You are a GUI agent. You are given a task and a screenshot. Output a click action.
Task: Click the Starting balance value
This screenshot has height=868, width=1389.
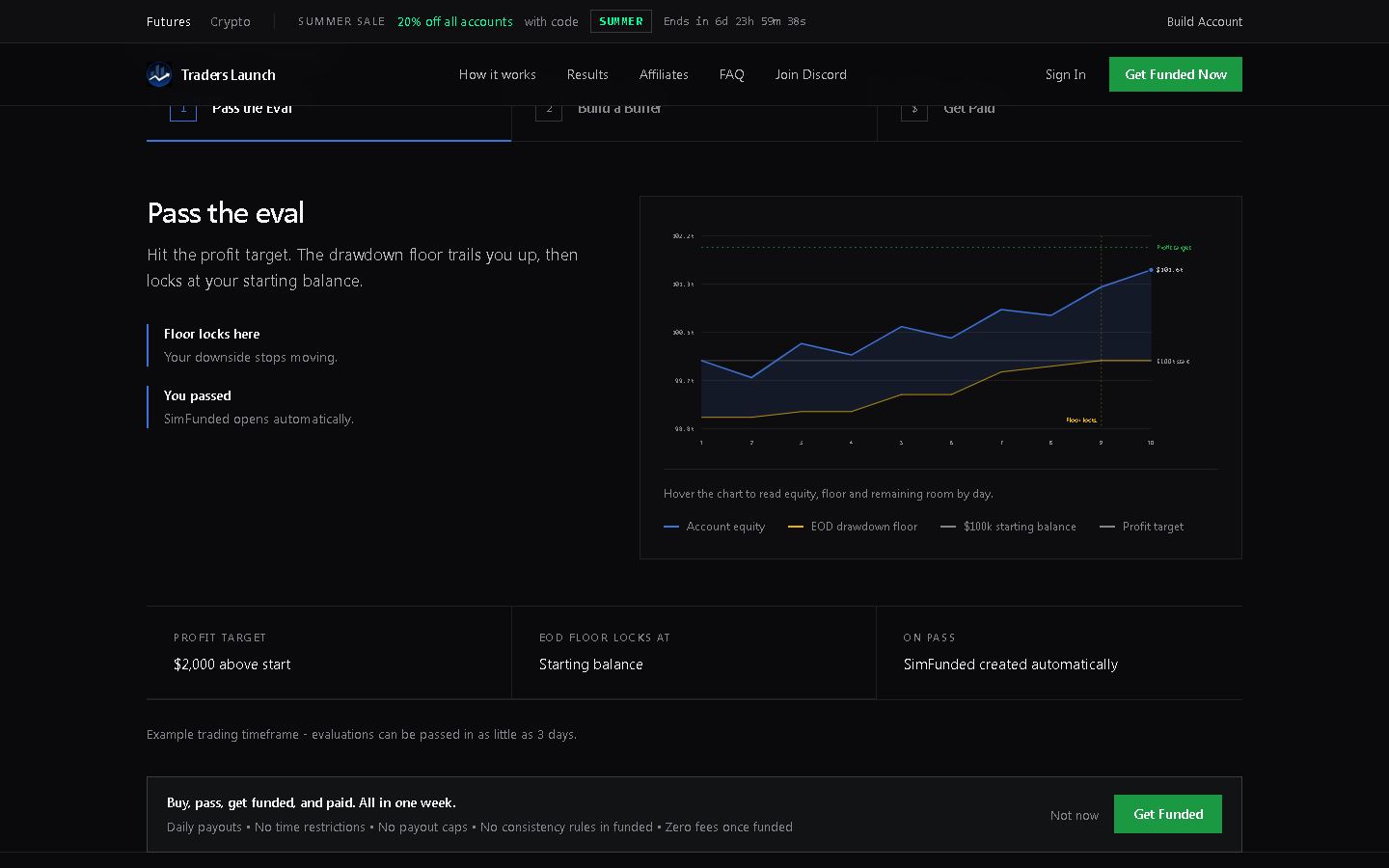[x=591, y=665]
